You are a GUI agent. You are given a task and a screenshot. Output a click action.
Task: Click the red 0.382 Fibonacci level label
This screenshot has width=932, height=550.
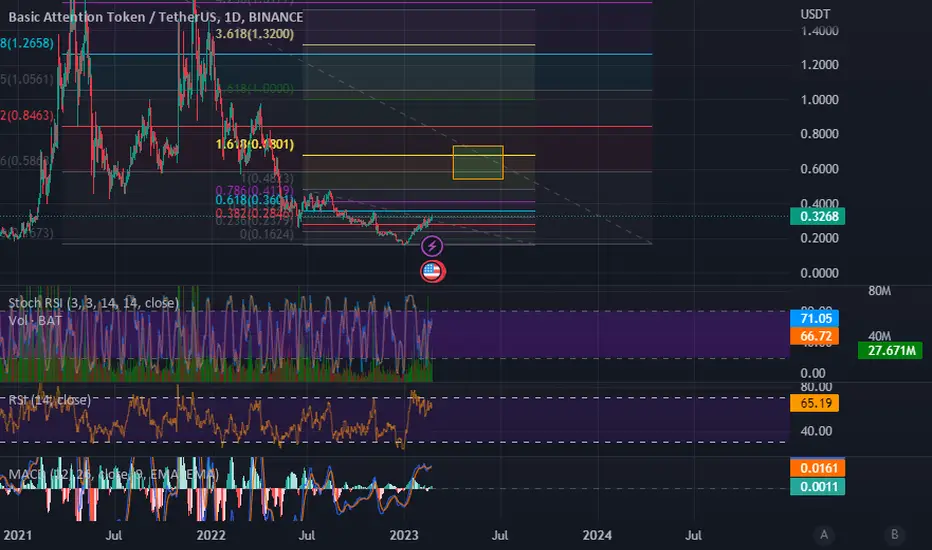point(254,213)
